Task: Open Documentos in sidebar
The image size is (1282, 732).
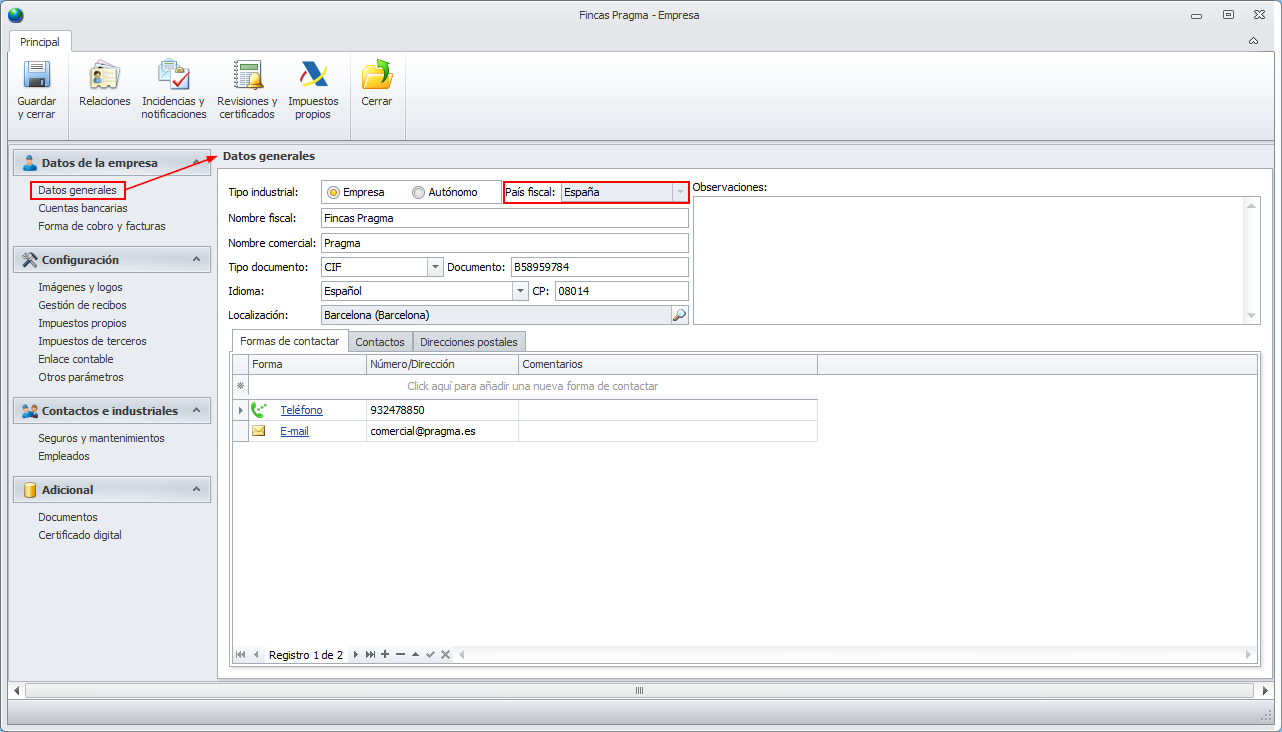Action: point(68,517)
